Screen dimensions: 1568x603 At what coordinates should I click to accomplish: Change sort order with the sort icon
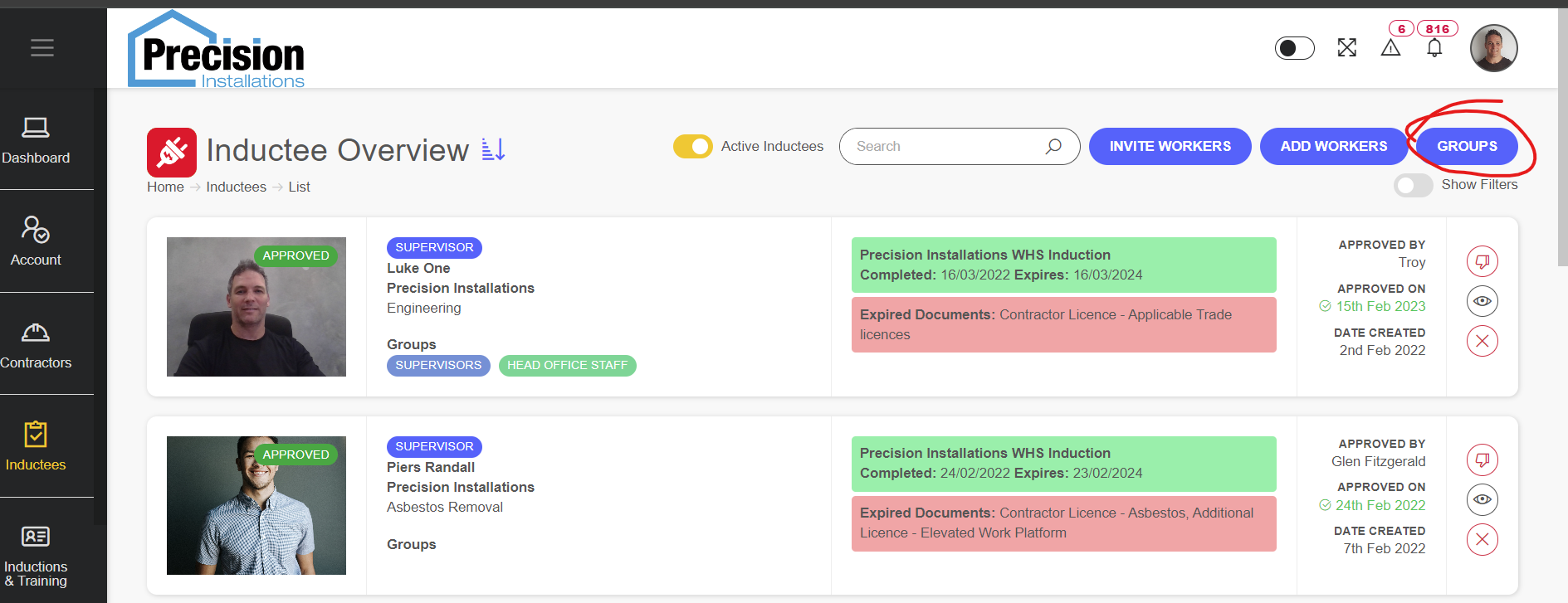pyautogui.click(x=494, y=149)
